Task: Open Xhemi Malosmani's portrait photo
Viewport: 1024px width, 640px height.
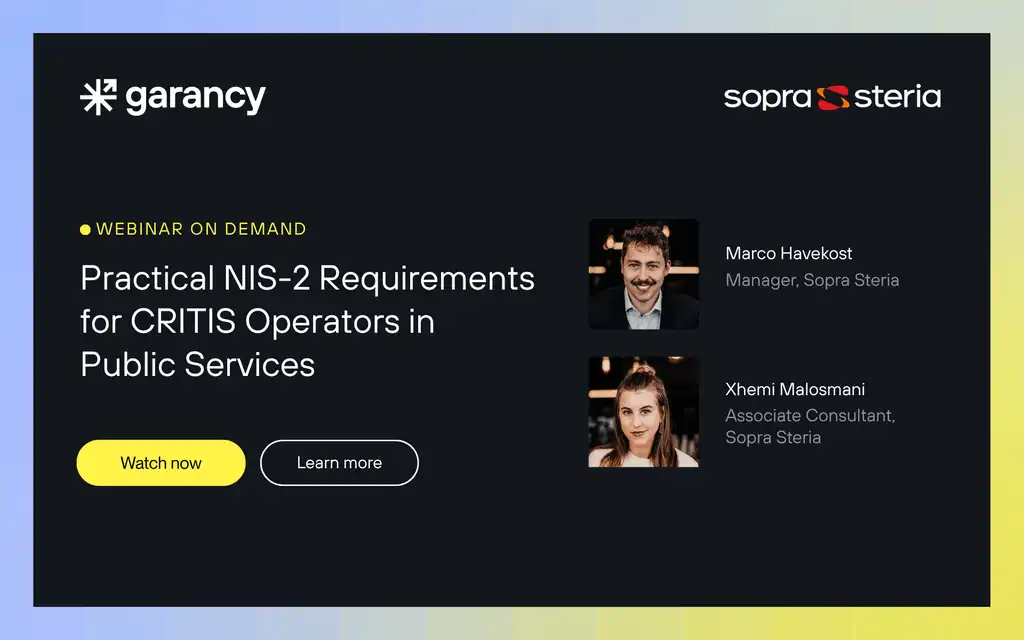Action: [643, 411]
